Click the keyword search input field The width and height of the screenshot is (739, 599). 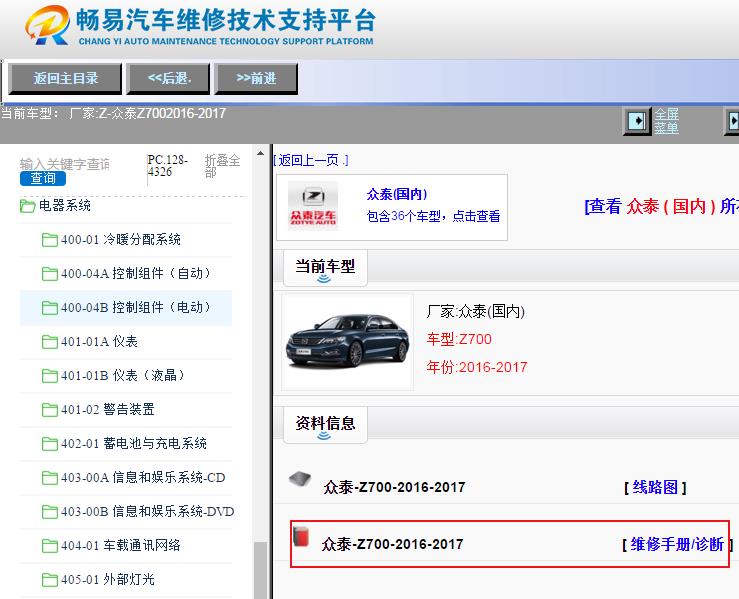pyautogui.click(x=65, y=164)
